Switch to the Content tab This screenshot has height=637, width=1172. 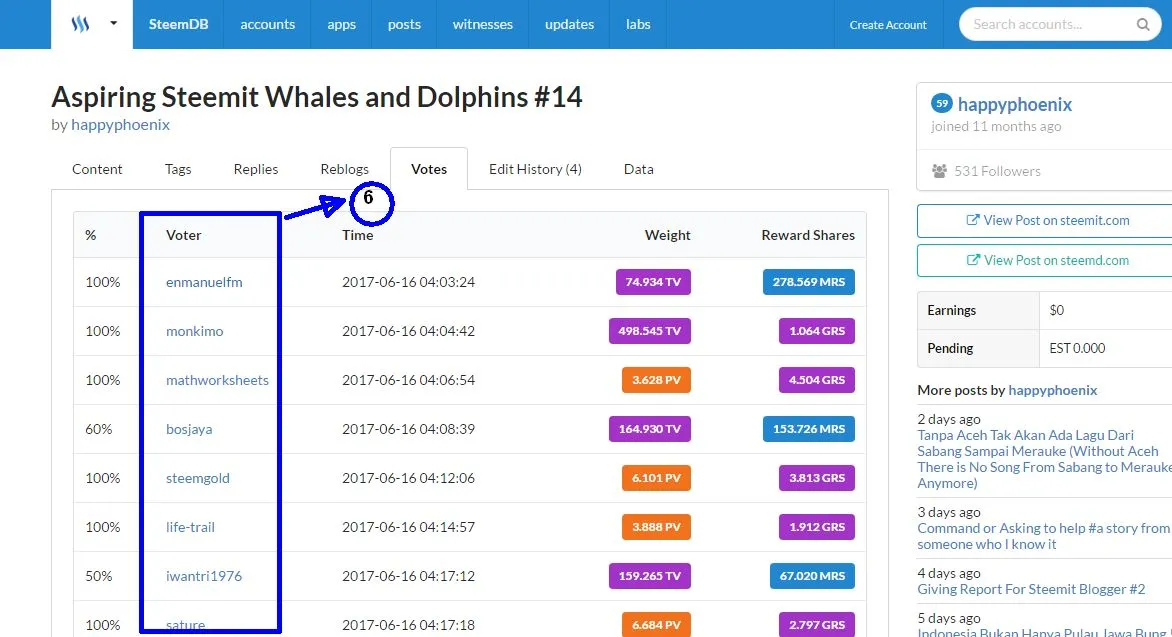[x=97, y=169]
